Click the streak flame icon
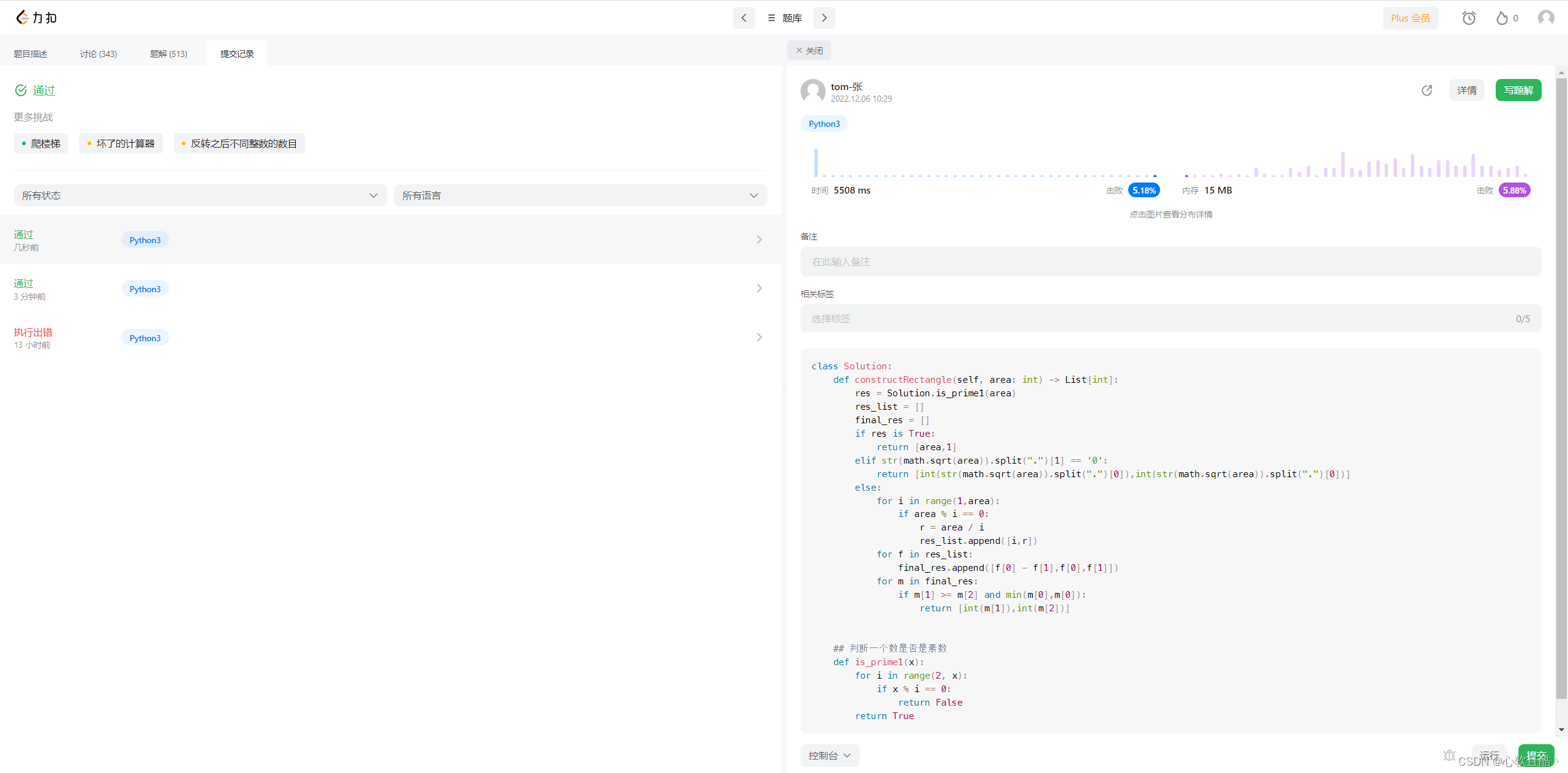 (1502, 18)
